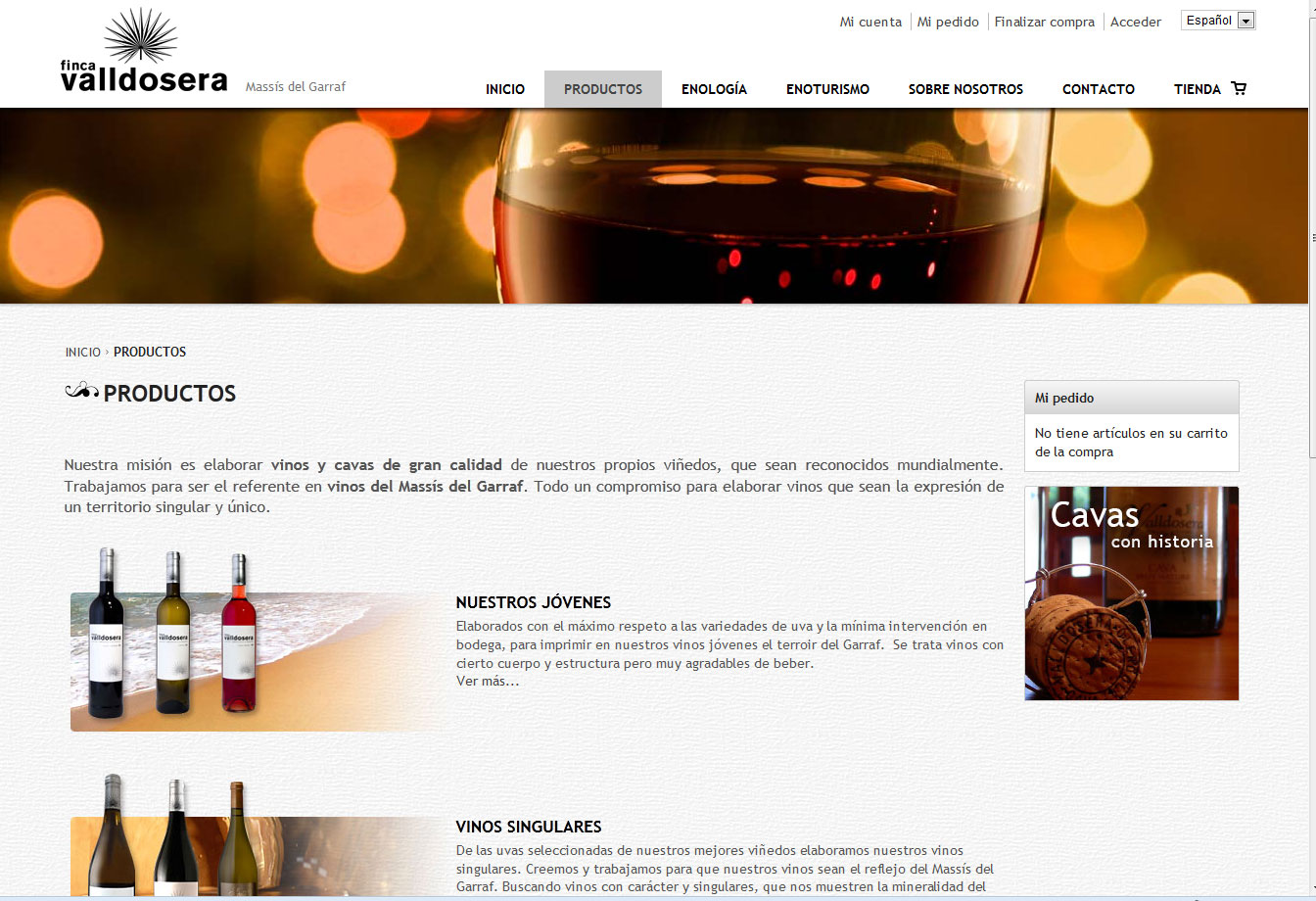Click the PRODUCTOS breadcrumb text
1316x901 pixels.
(150, 352)
